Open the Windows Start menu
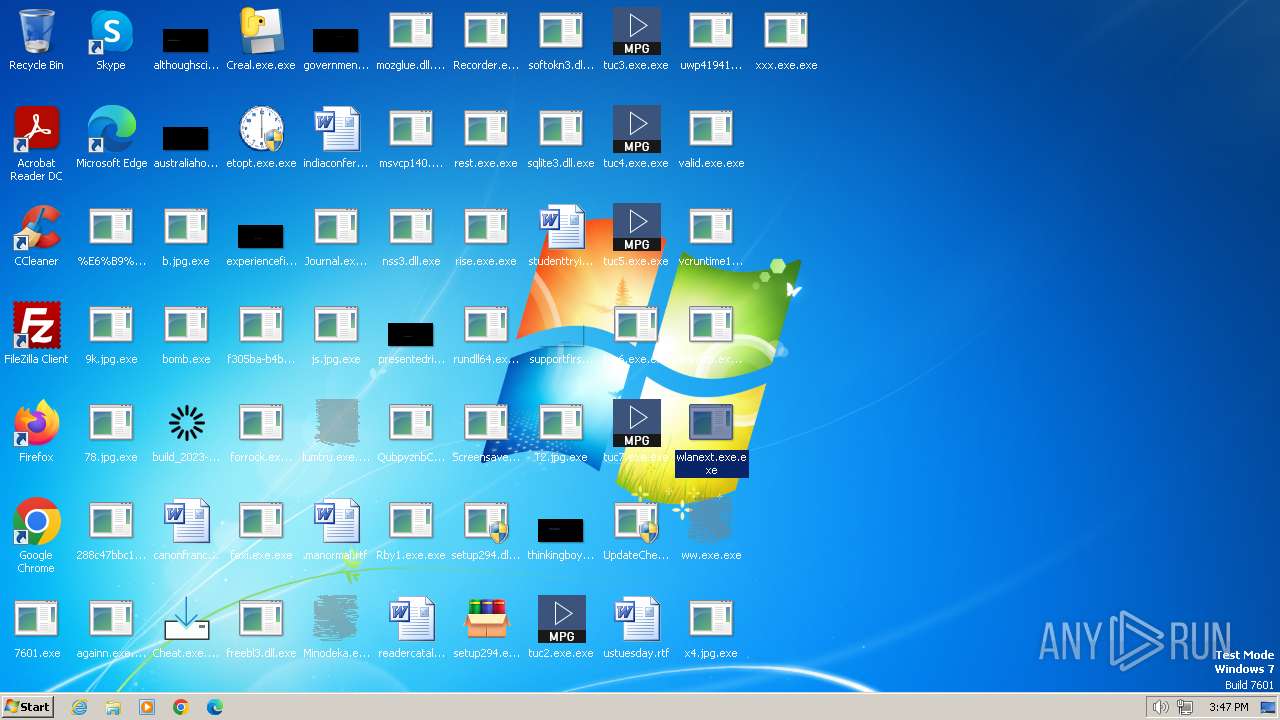 pyautogui.click(x=27, y=707)
